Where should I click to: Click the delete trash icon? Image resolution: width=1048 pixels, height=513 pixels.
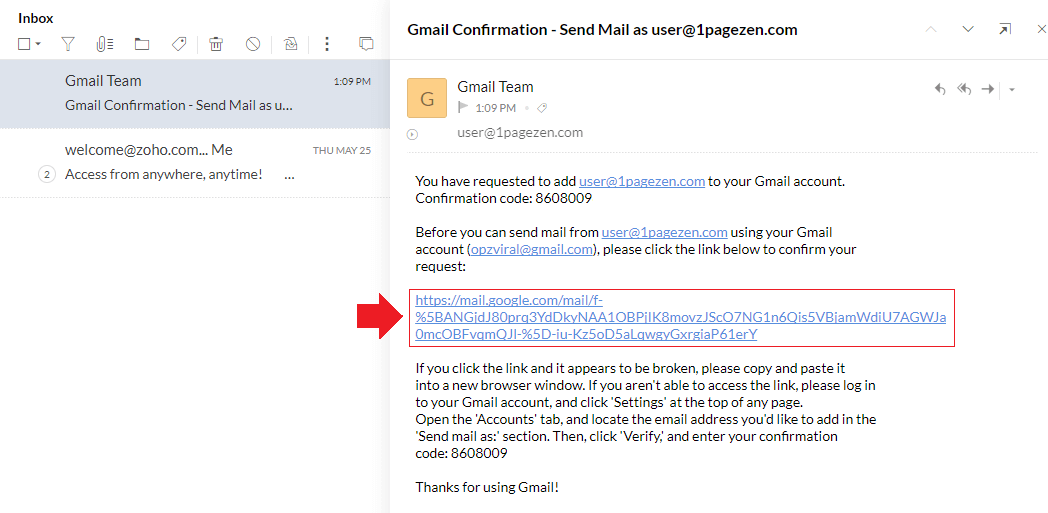(x=215, y=44)
